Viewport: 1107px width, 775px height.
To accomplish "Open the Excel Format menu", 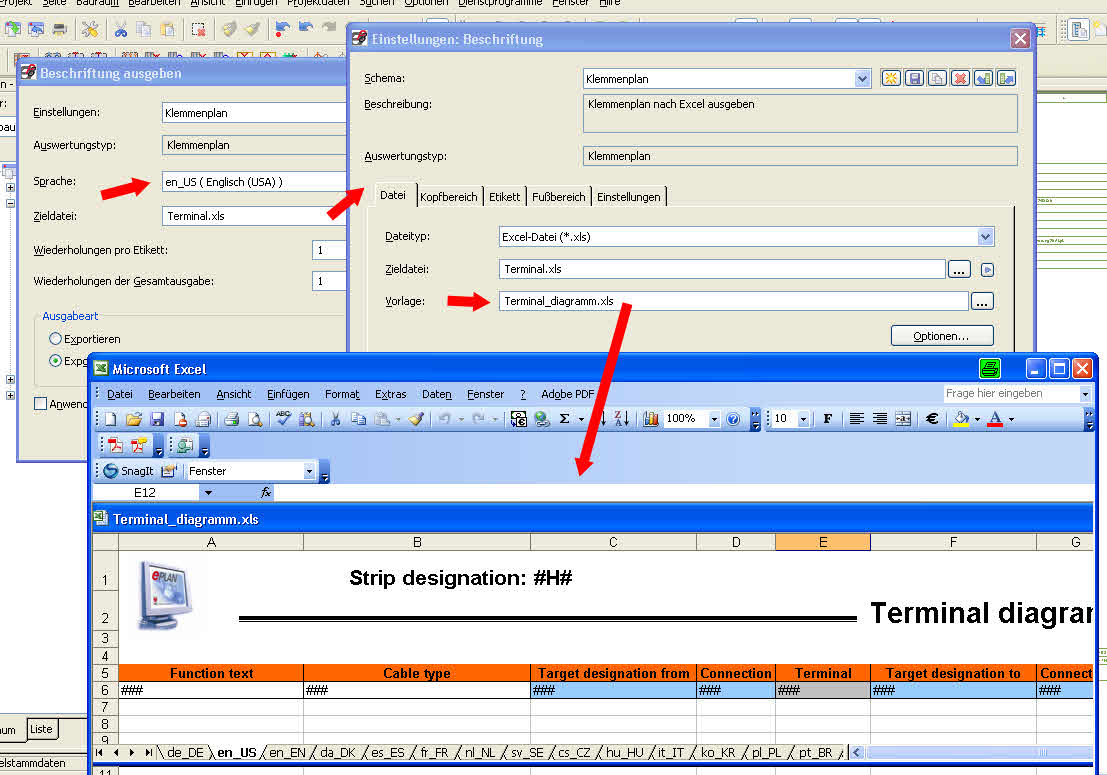I will coord(342,394).
